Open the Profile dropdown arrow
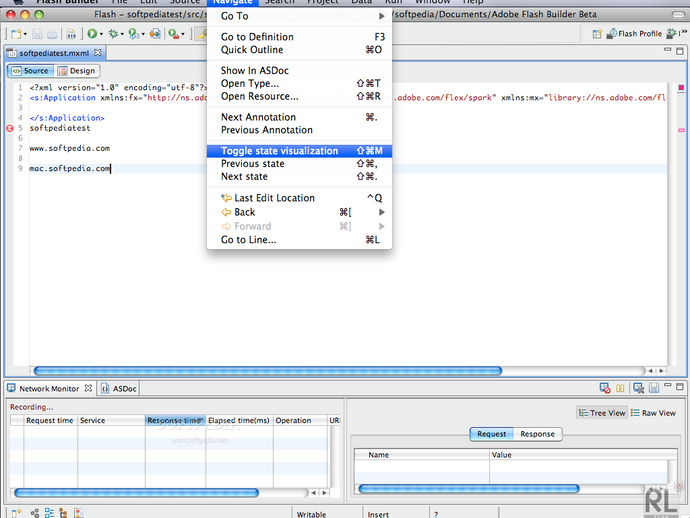Image resolution: width=690 pixels, height=518 pixels. (x=143, y=34)
